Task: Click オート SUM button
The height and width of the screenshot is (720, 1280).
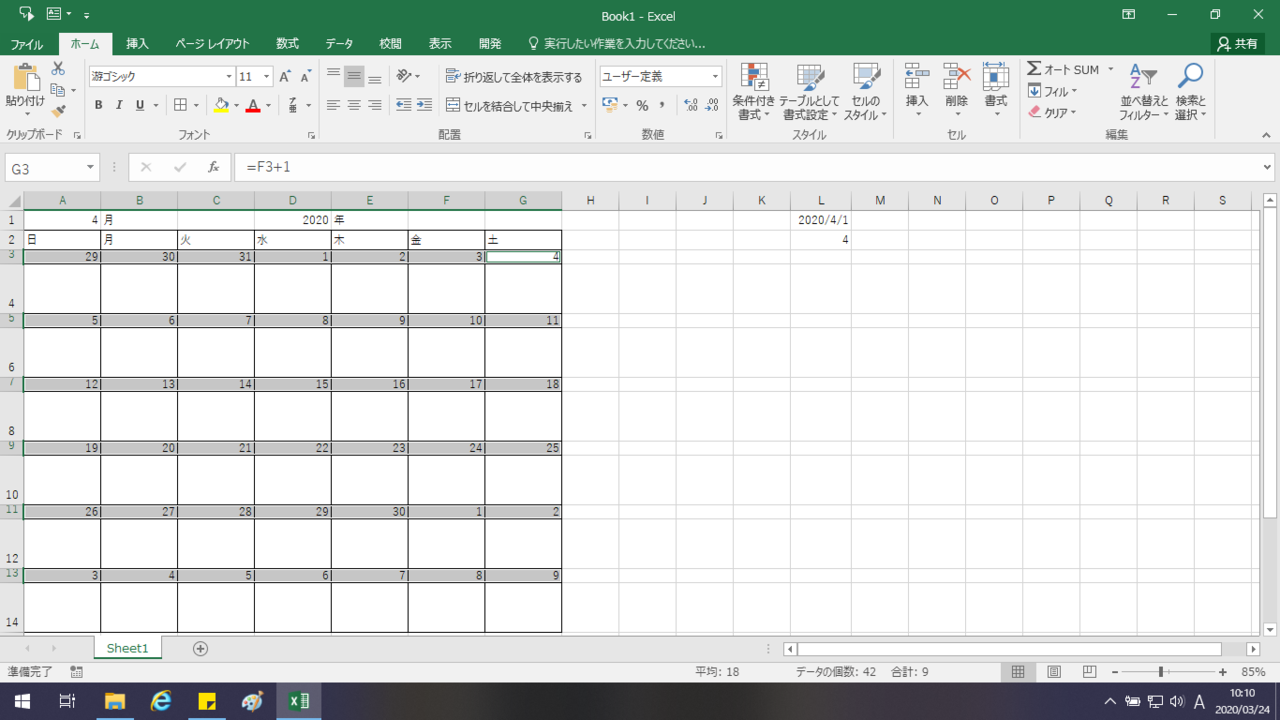Action: point(1063,69)
